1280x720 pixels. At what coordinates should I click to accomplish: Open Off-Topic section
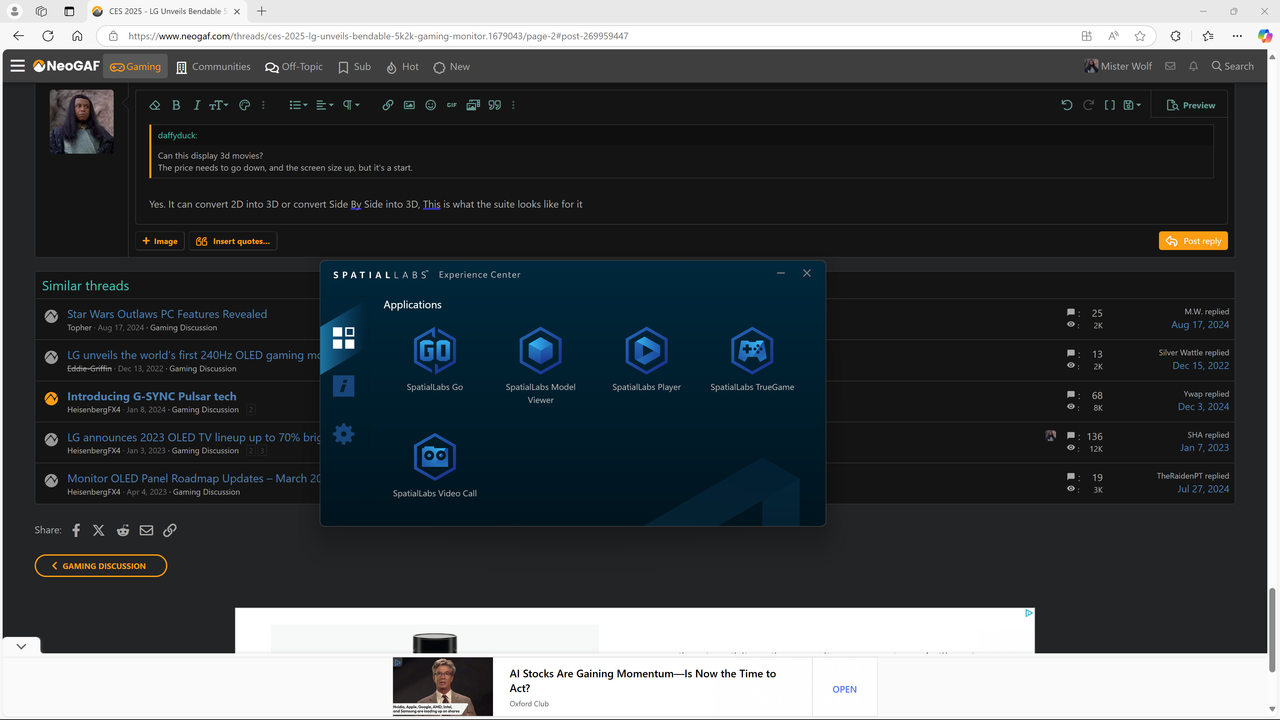click(x=294, y=67)
